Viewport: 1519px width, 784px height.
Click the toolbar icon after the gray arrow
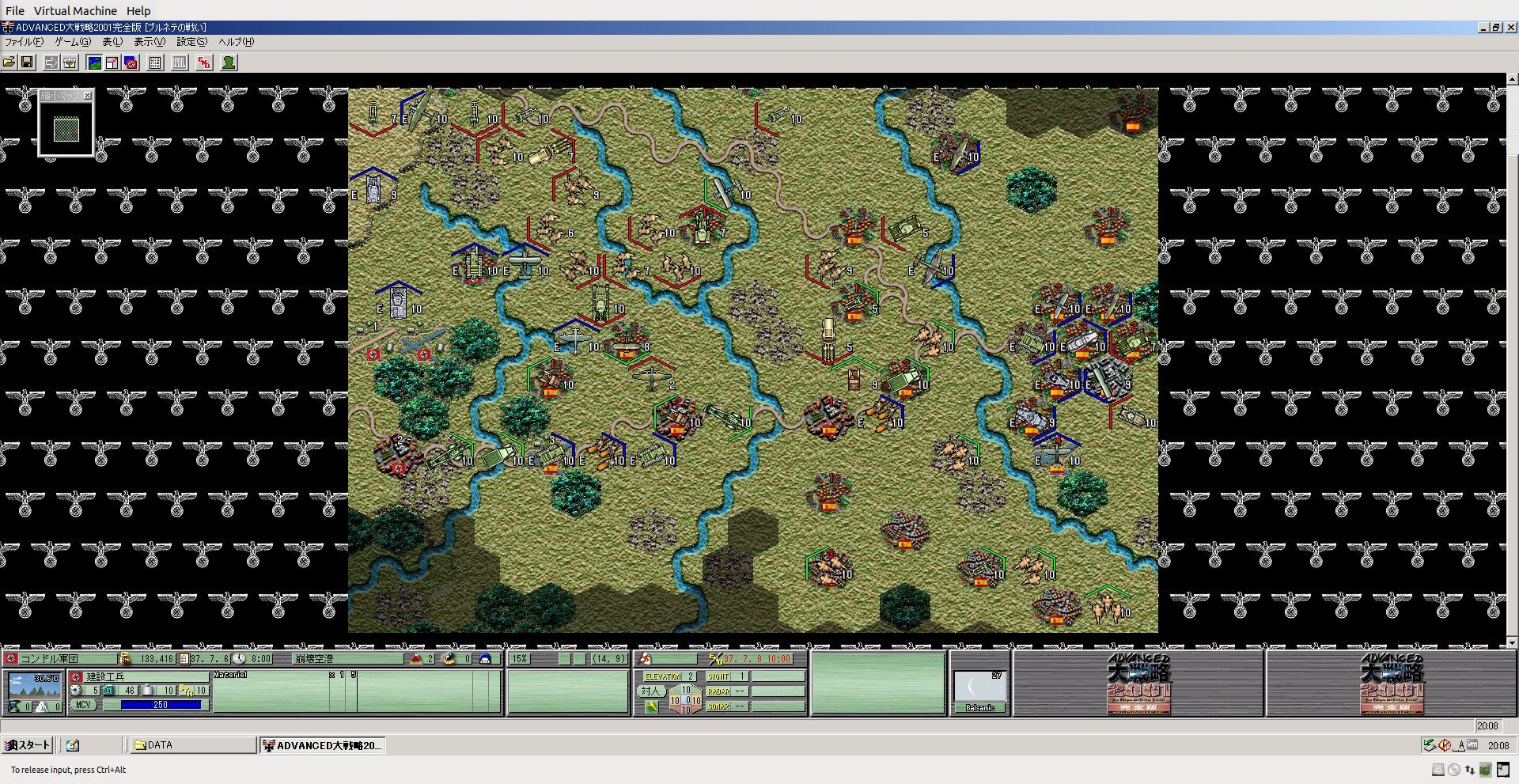[x=70, y=62]
